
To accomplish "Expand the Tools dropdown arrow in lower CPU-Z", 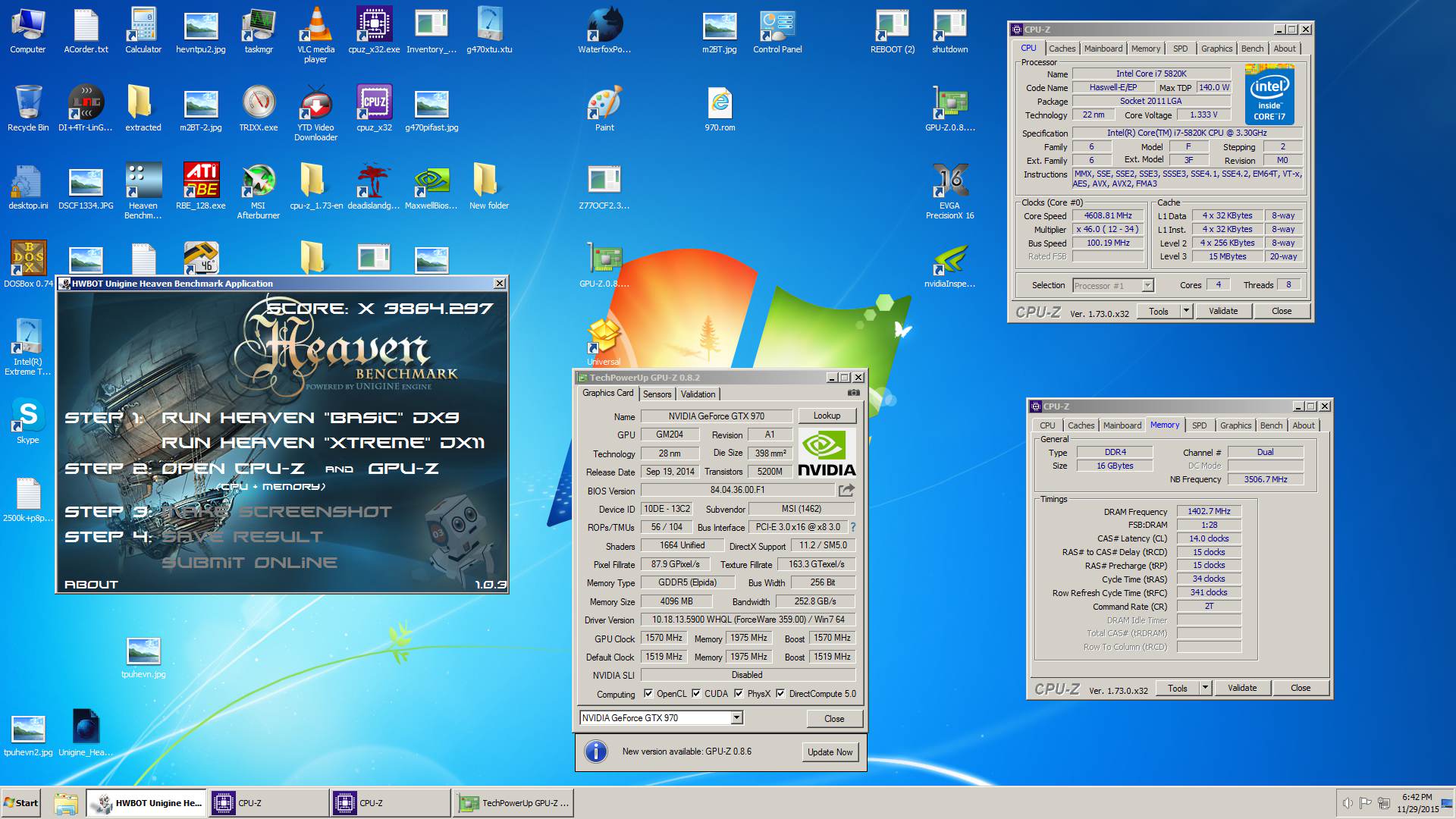I will (1205, 688).
